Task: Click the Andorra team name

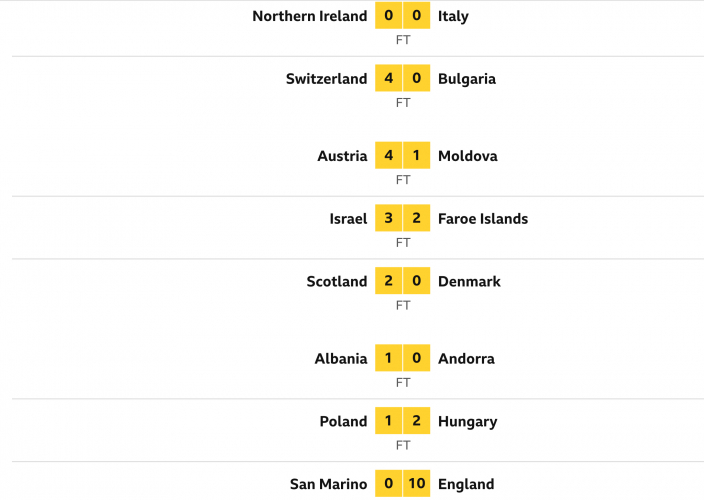Action: pyautogui.click(x=466, y=359)
